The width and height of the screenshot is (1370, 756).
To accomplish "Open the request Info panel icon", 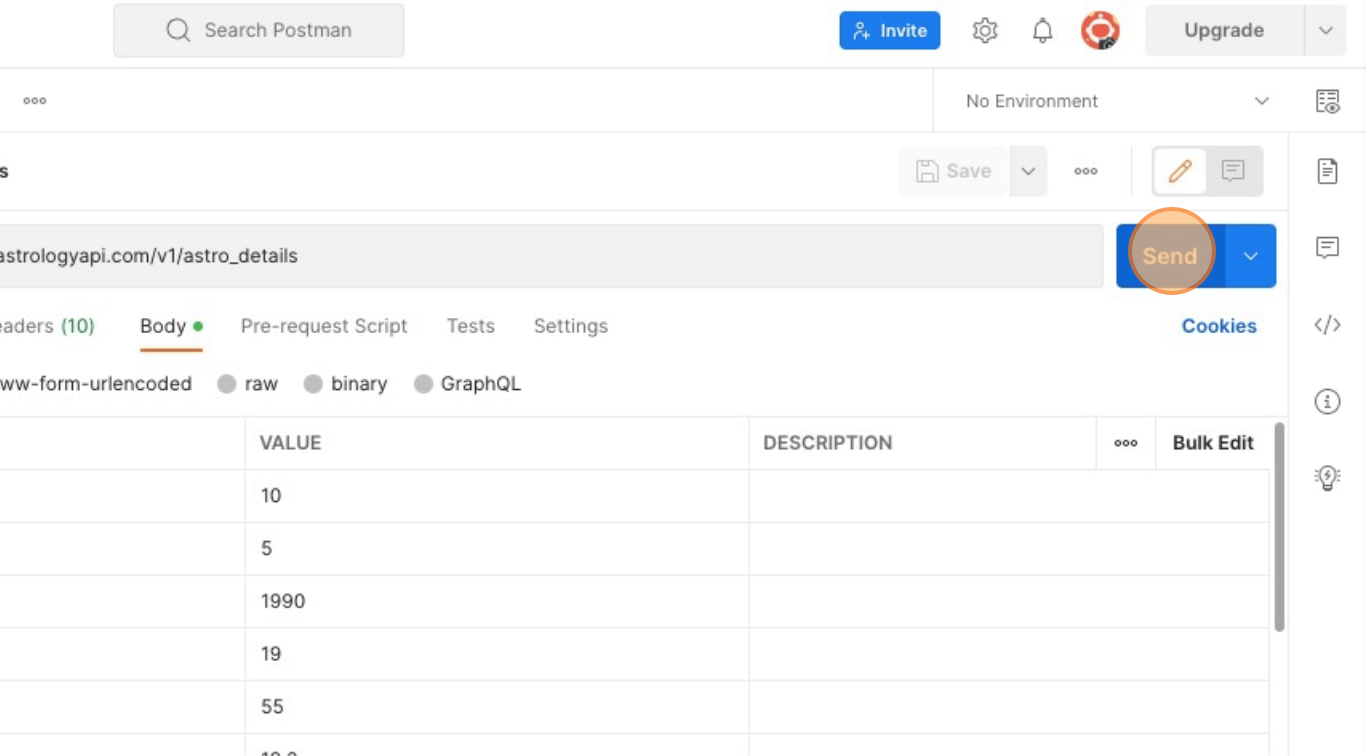I will (x=1329, y=401).
